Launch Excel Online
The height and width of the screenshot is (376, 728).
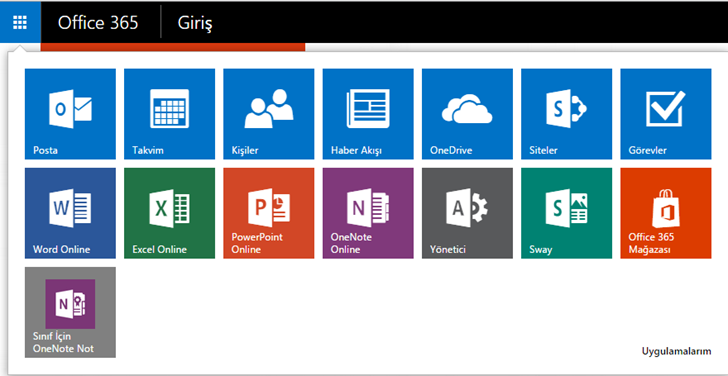tap(169, 213)
